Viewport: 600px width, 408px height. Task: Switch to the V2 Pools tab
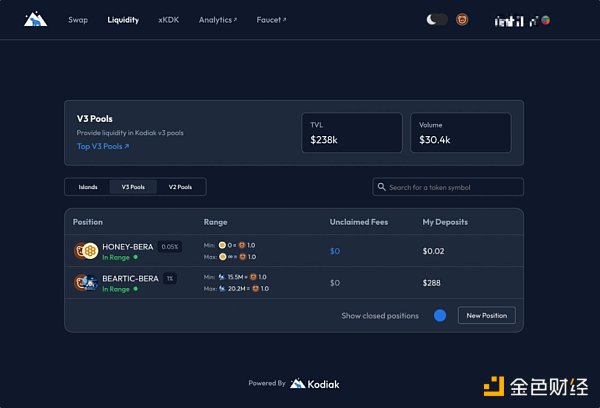180,187
